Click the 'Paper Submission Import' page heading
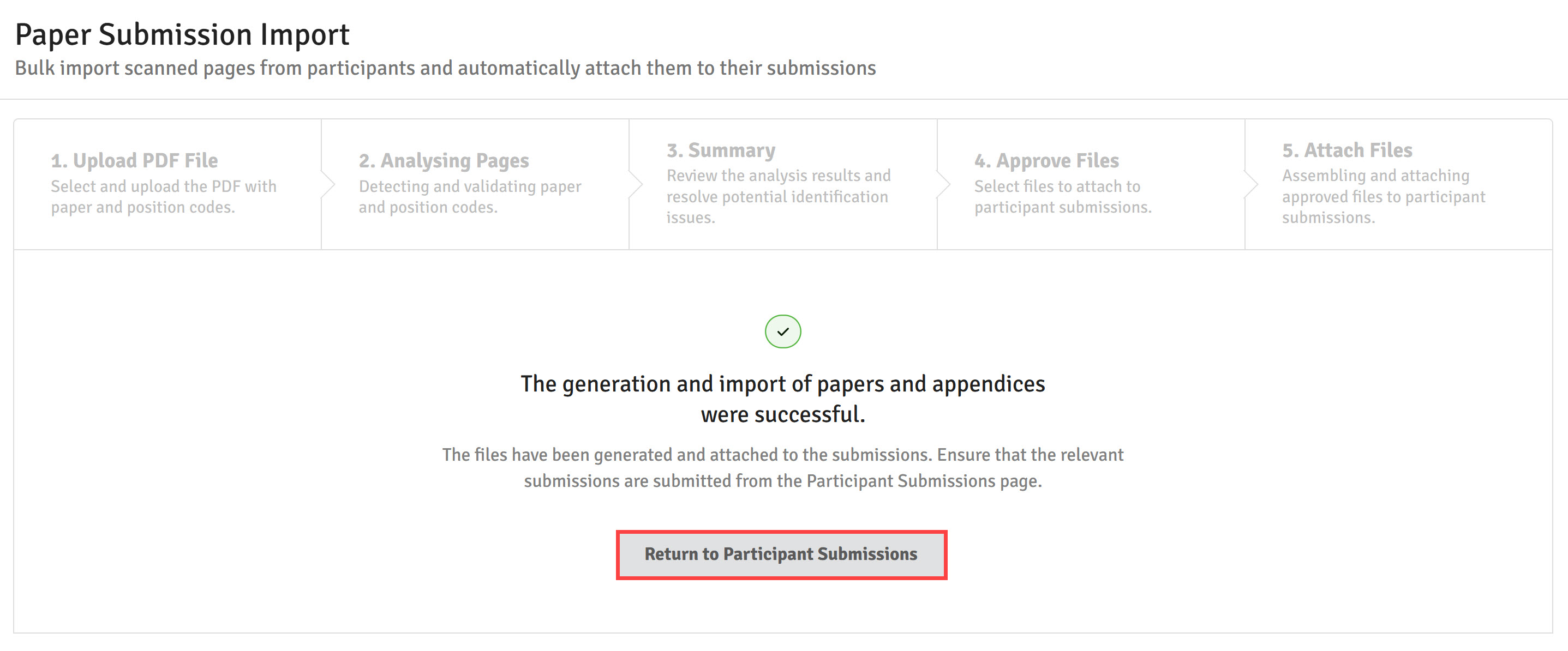 [x=182, y=35]
